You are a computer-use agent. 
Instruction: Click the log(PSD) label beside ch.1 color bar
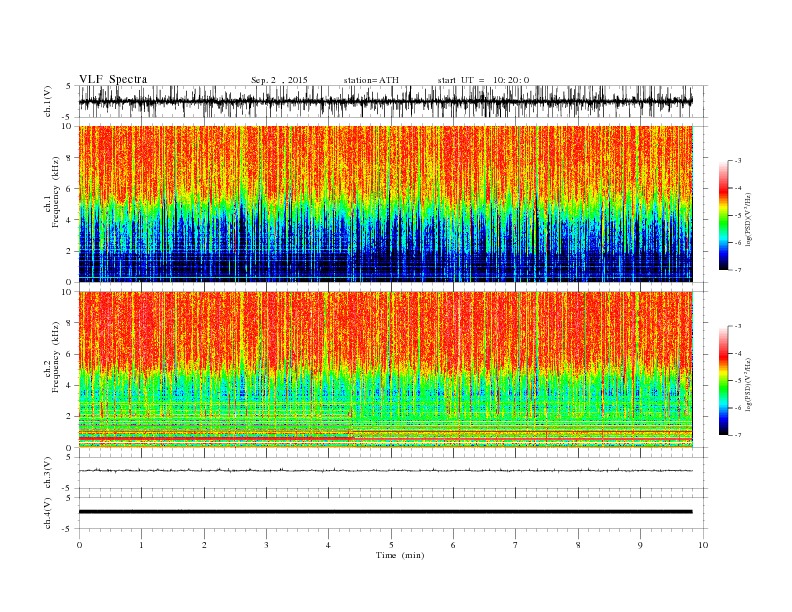click(x=748, y=219)
